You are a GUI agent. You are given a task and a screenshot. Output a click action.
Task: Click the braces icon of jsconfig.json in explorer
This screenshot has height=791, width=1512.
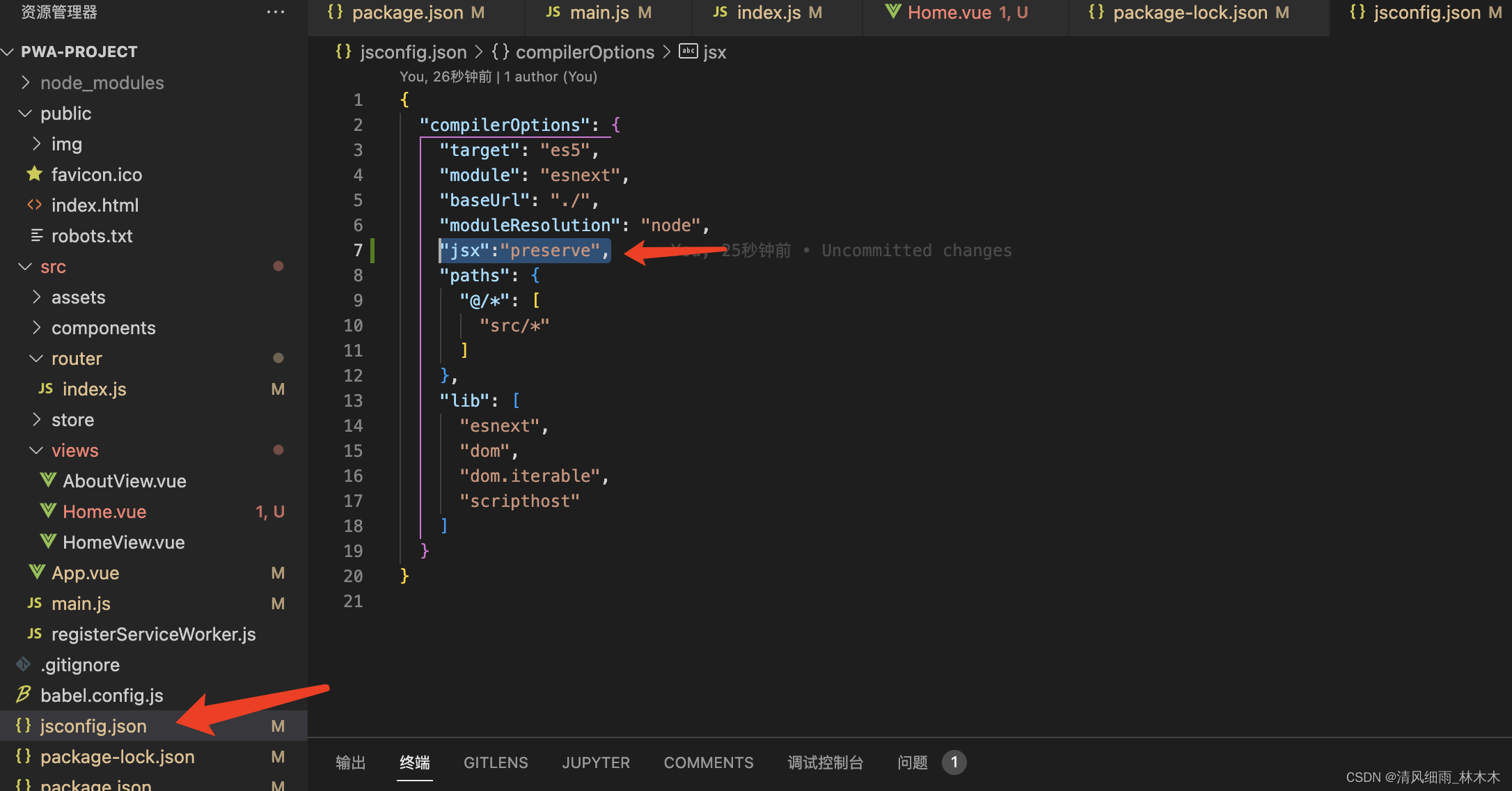click(23, 726)
